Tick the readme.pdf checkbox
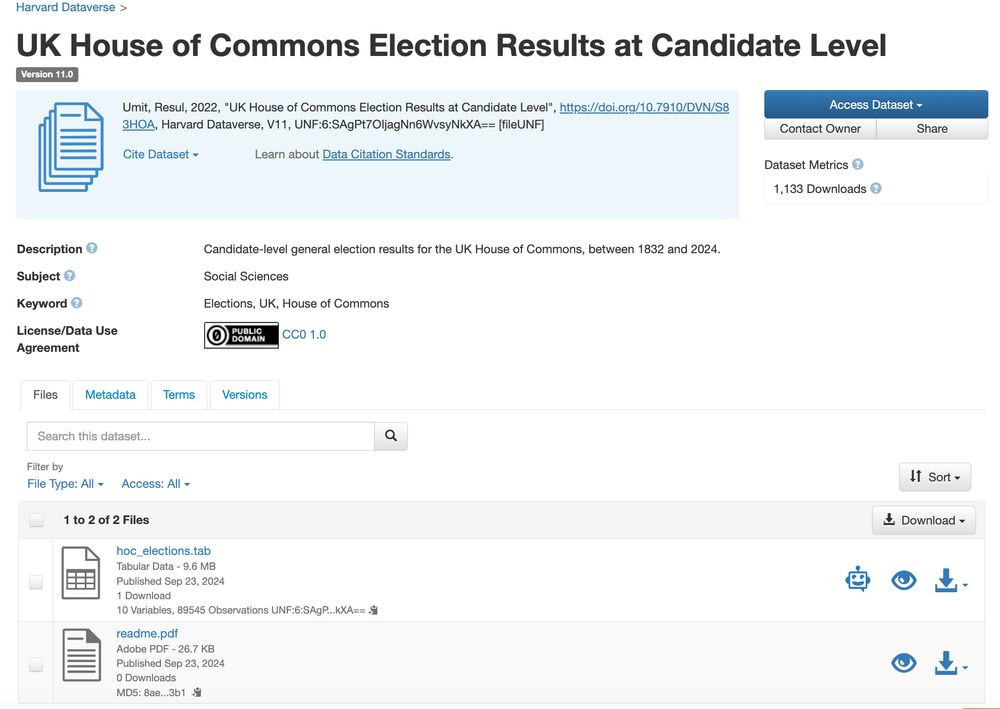Image resolution: width=1000 pixels, height=709 pixels. coord(36,664)
